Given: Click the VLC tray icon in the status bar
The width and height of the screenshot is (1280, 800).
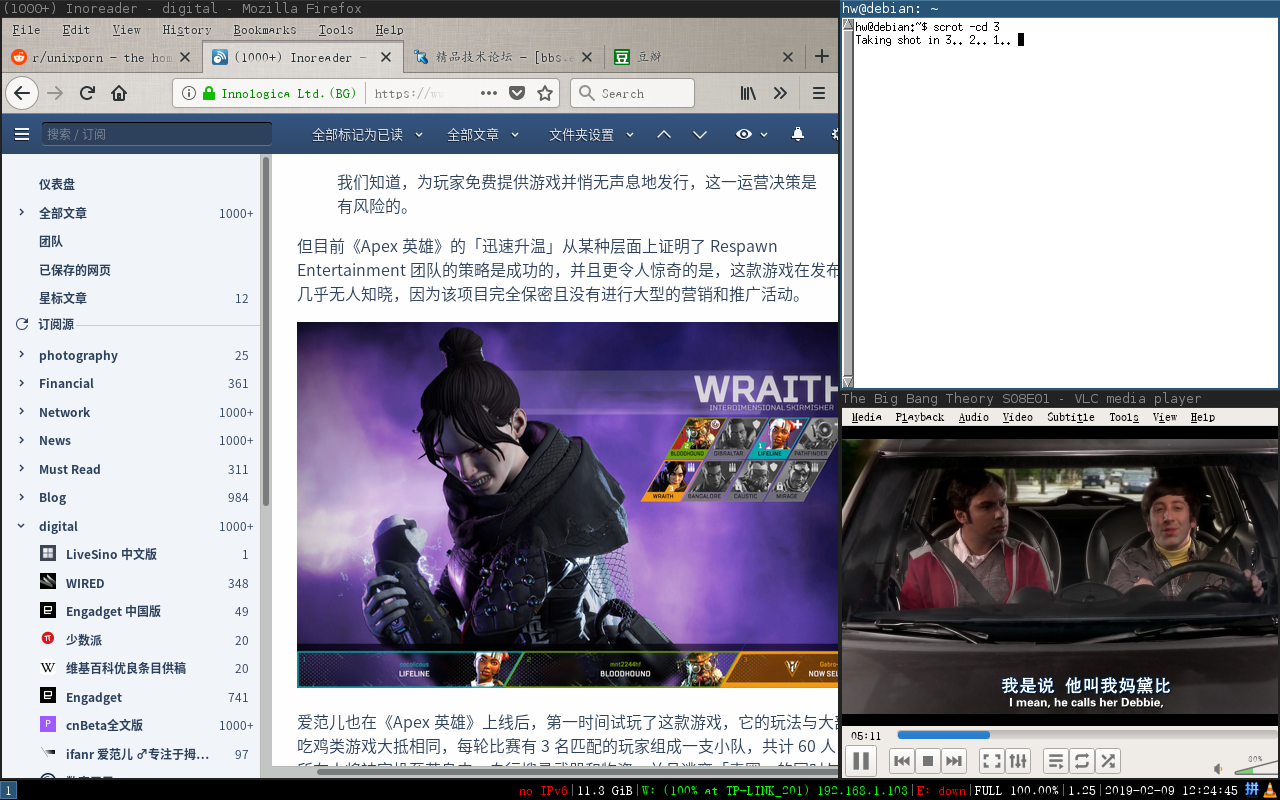Looking at the screenshot, I should [1268, 790].
